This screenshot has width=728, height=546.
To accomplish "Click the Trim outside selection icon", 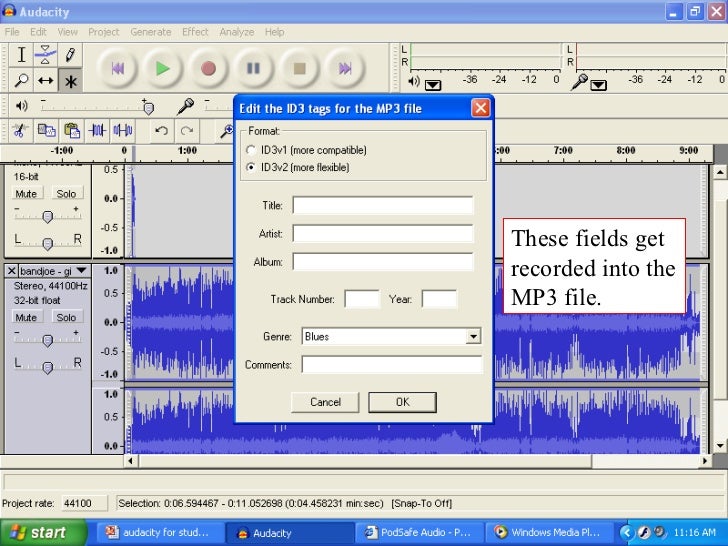I will pyautogui.click(x=98, y=130).
